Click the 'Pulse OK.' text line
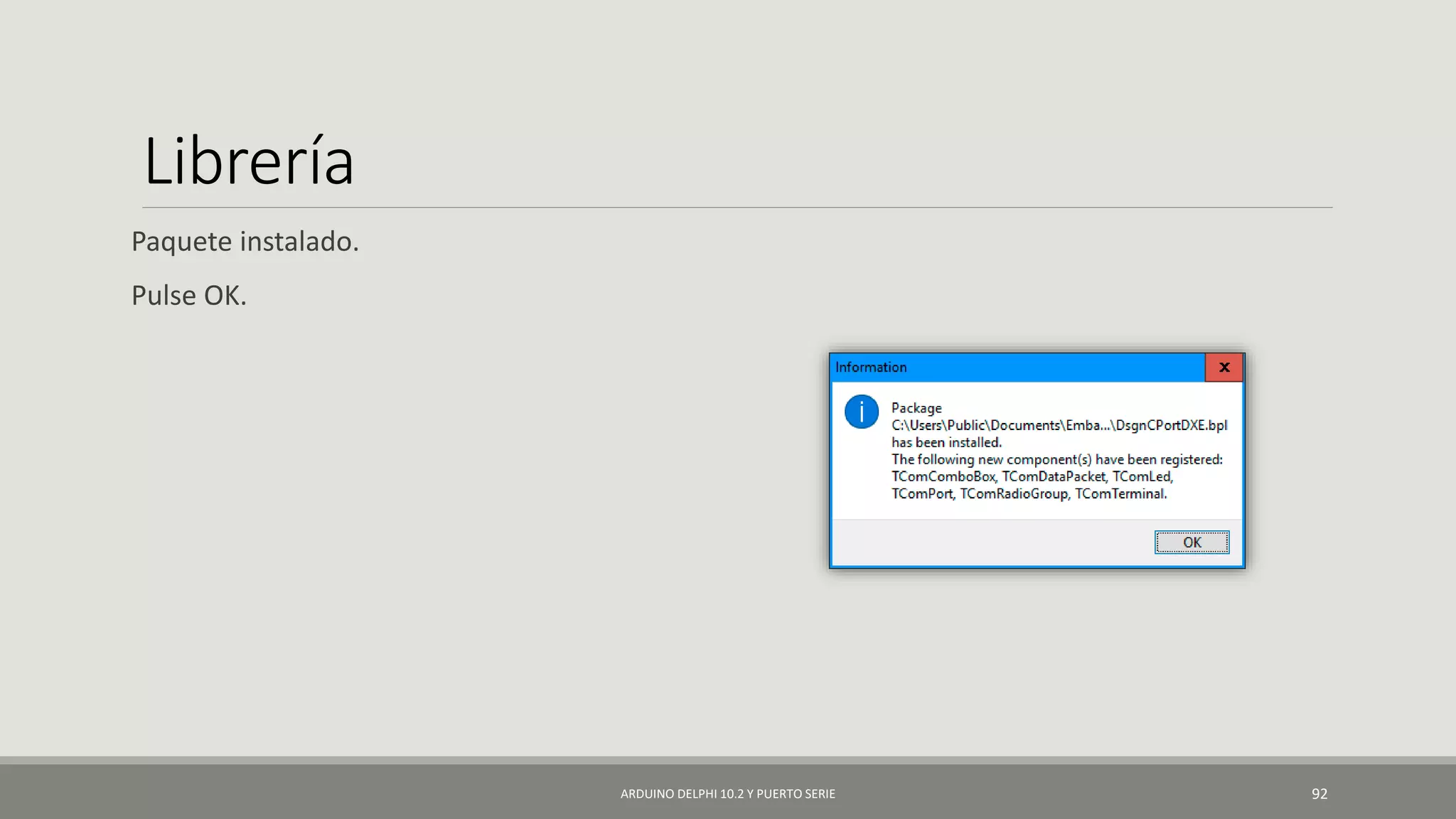Image resolution: width=1456 pixels, height=819 pixels. tap(189, 296)
